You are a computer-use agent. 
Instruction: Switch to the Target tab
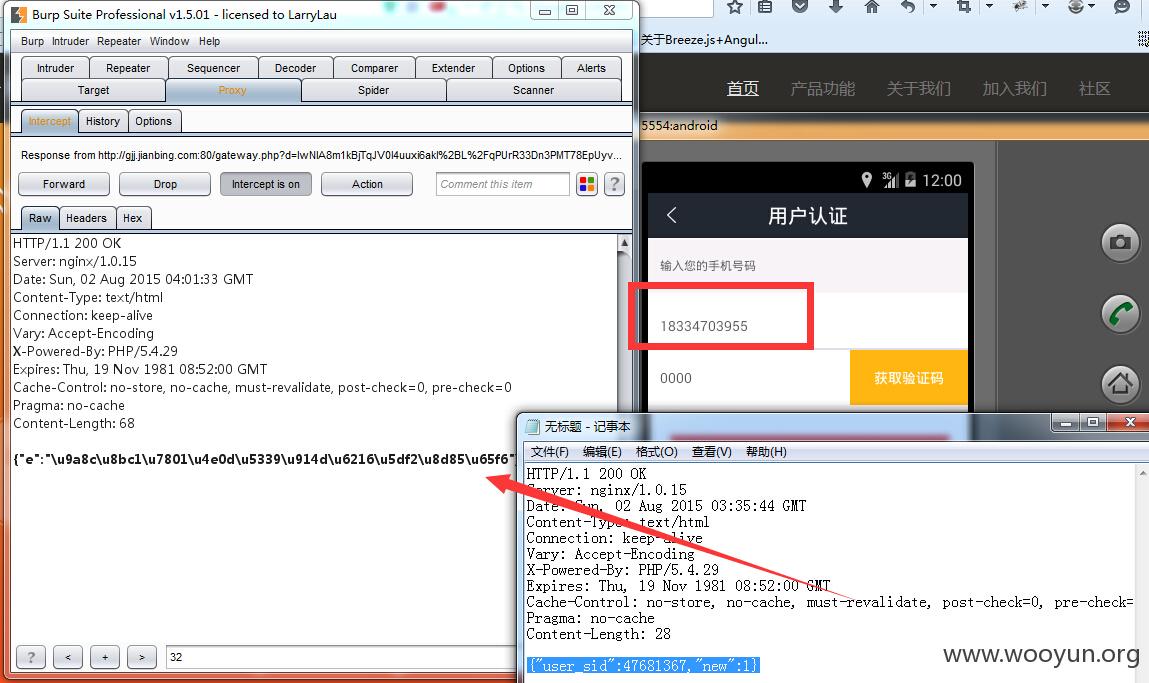click(93, 90)
